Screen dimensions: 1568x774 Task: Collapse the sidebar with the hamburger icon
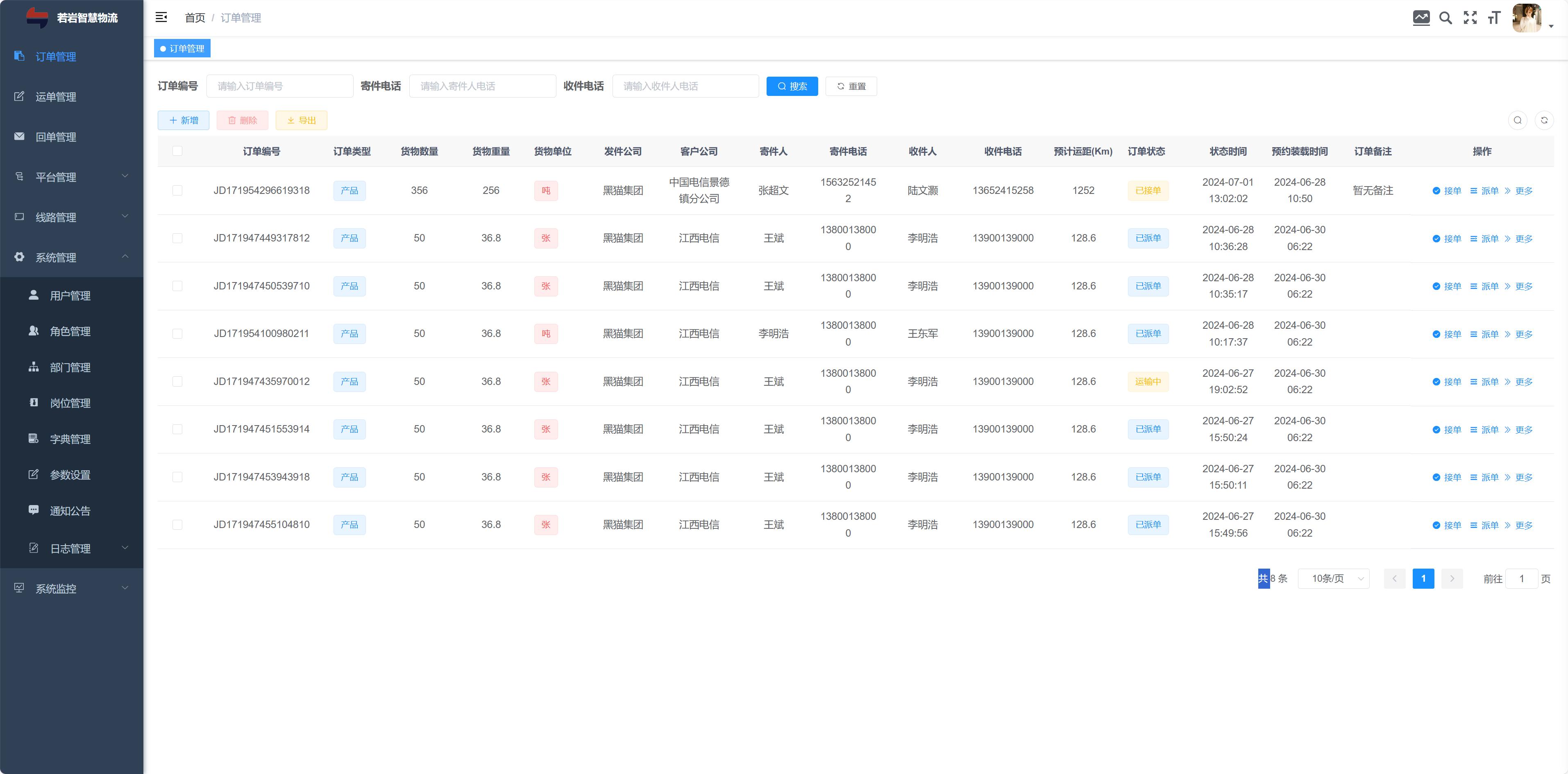click(161, 18)
